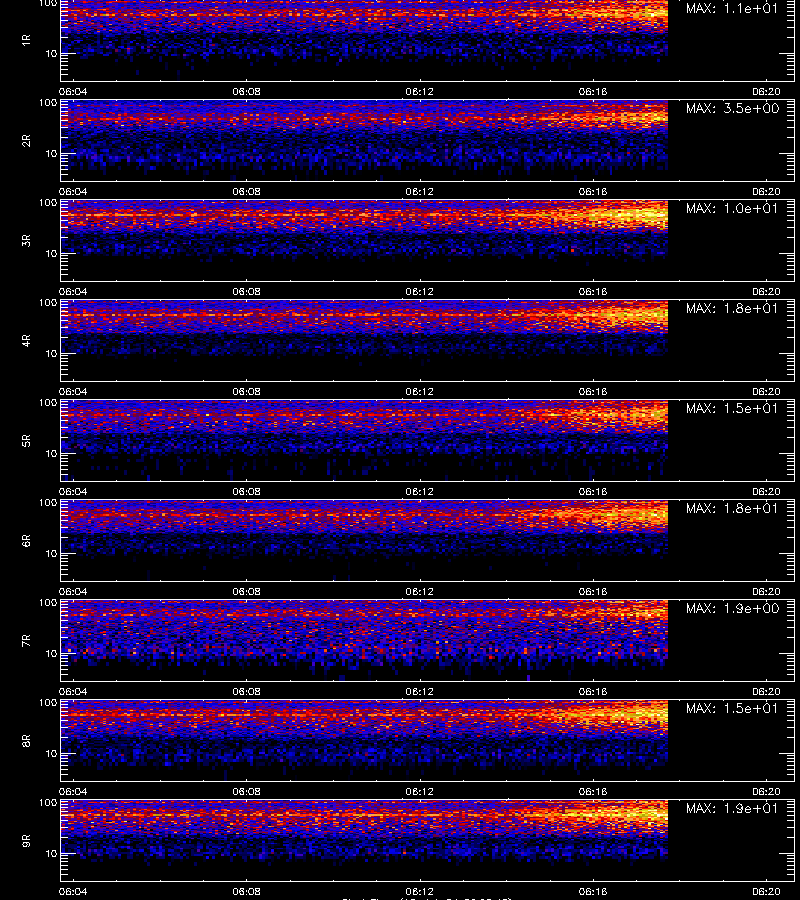The width and height of the screenshot is (800, 900).
Task: Select the MAX: 3.5e+00 readout in panel 2R
Action: point(732,108)
